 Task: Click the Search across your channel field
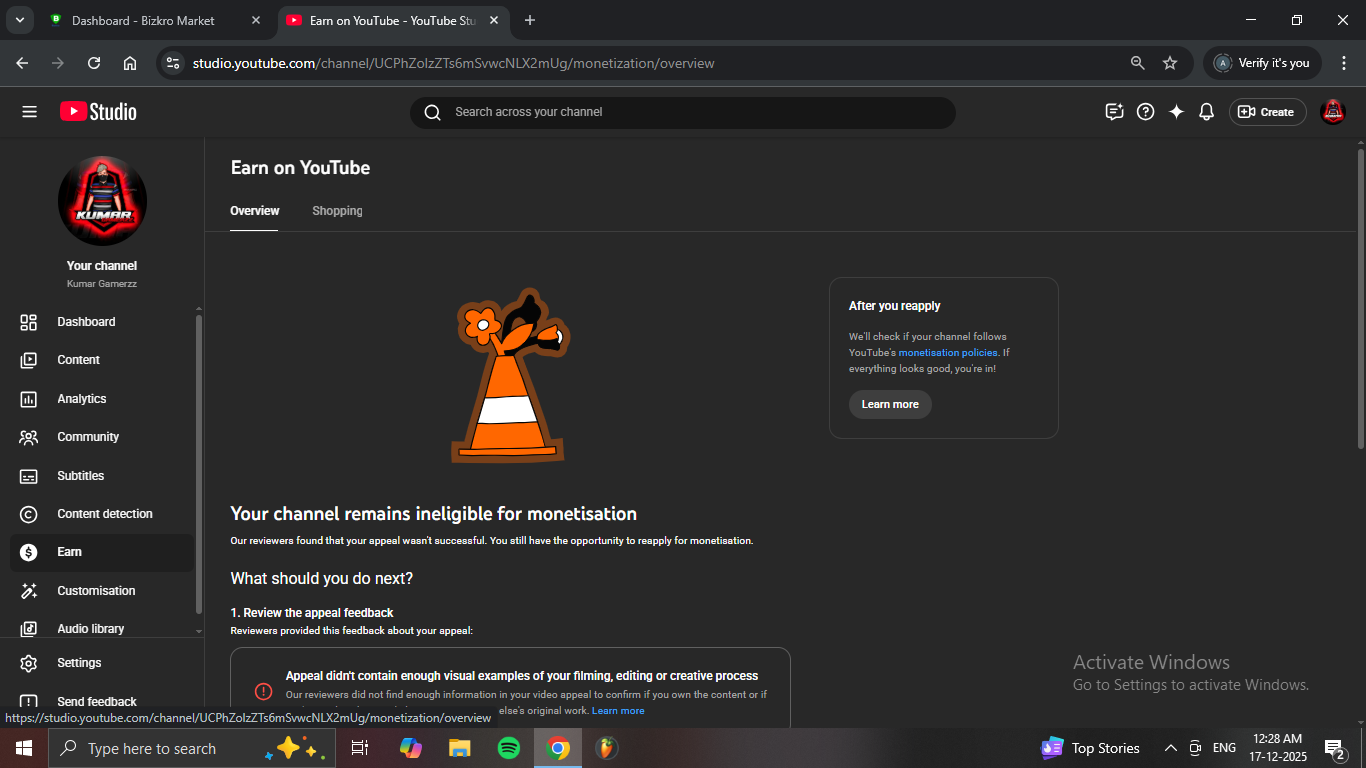pos(682,112)
